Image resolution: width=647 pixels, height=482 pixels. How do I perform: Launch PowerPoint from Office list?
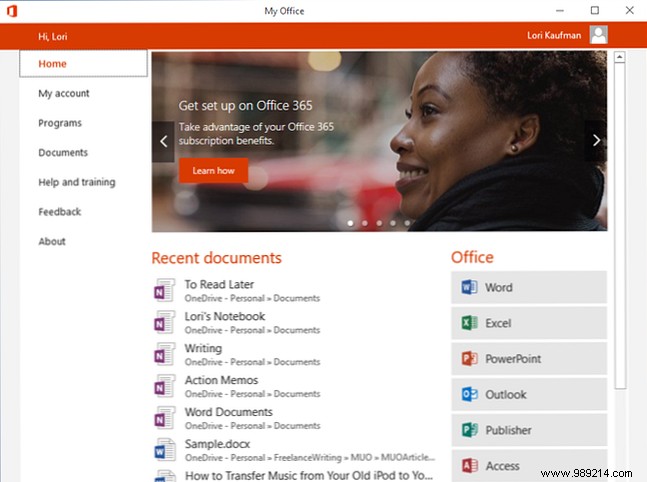pyautogui.click(x=529, y=359)
